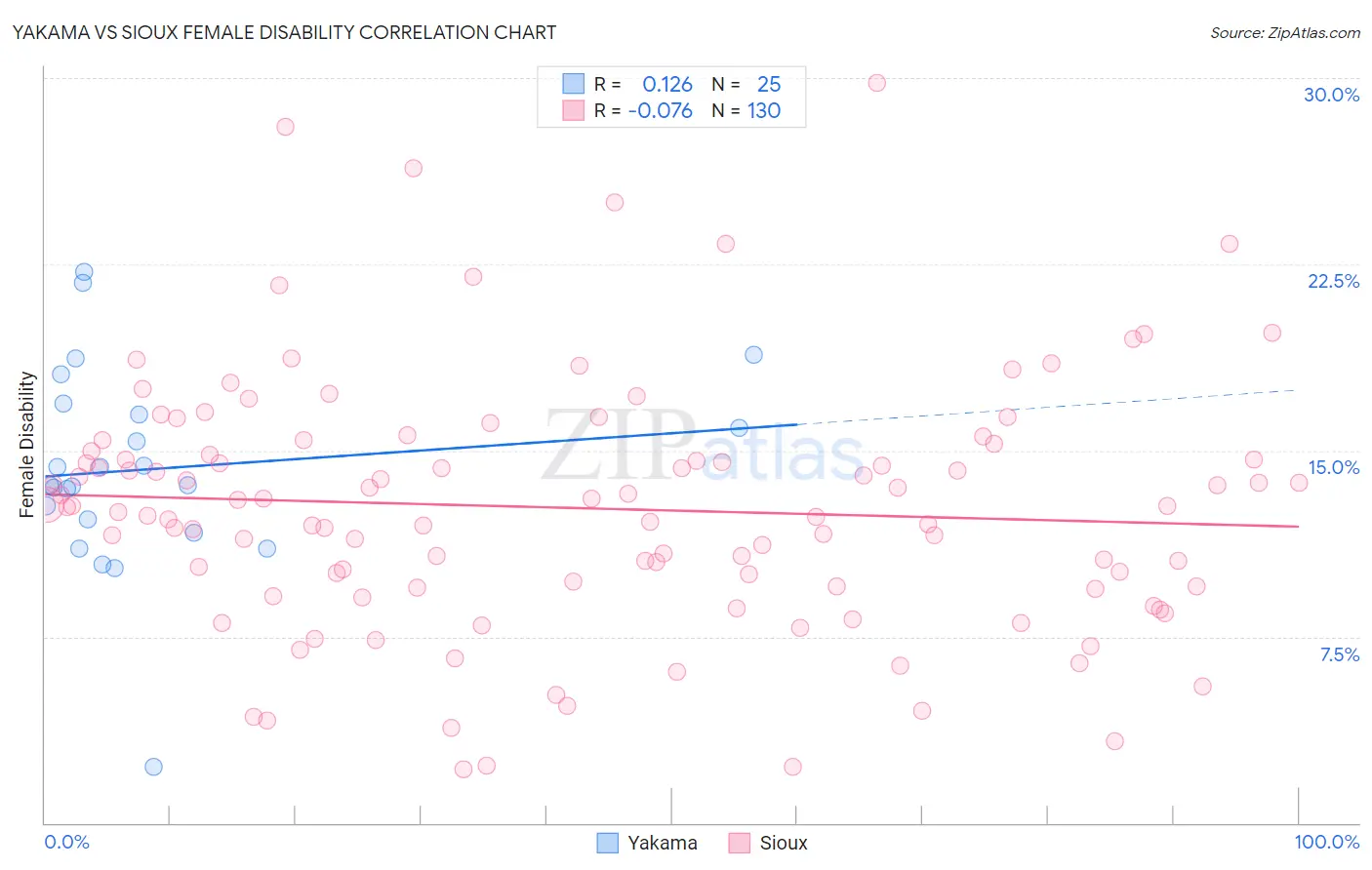1372x870 pixels.
Task: Click the blue swatch beside R = 0.126
Action: (573, 84)
